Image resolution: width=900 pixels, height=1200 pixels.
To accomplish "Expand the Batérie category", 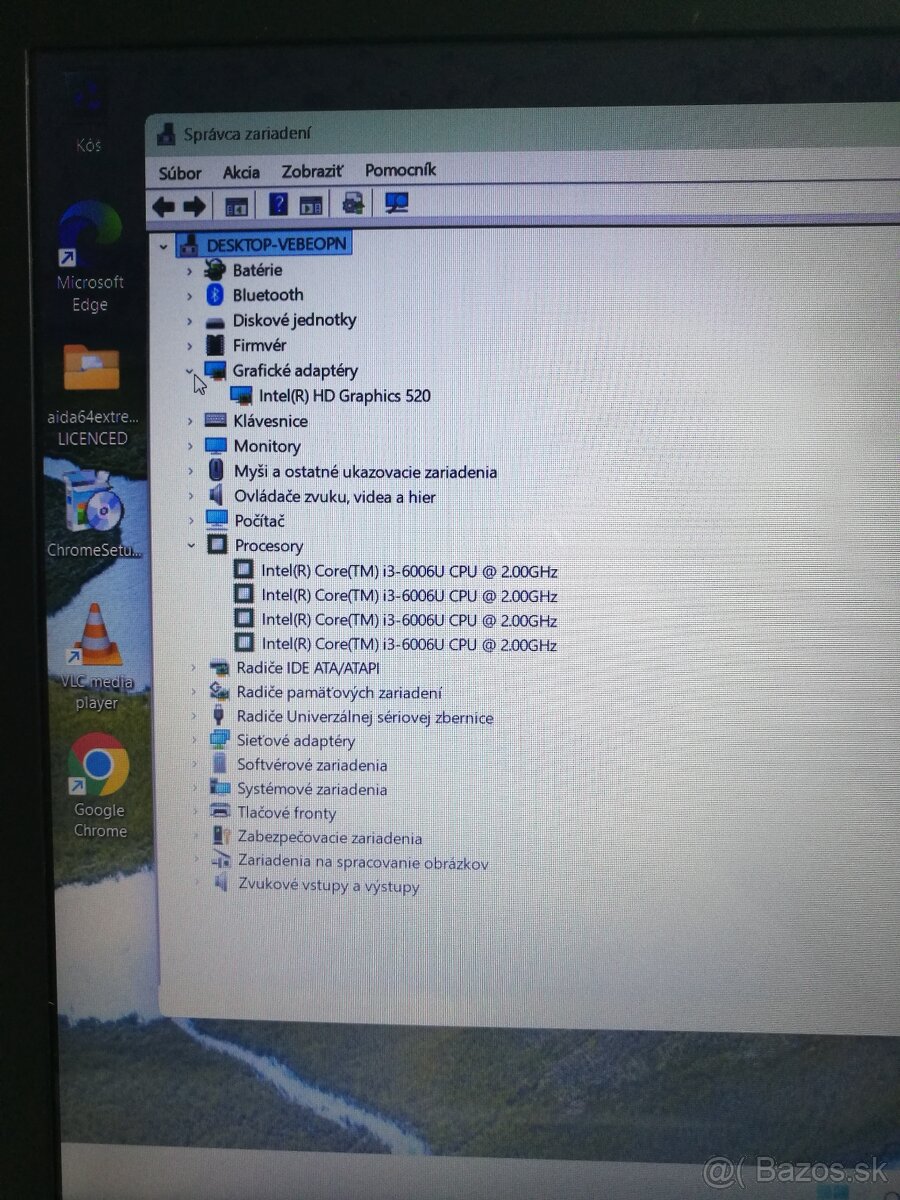I will 190,270.
